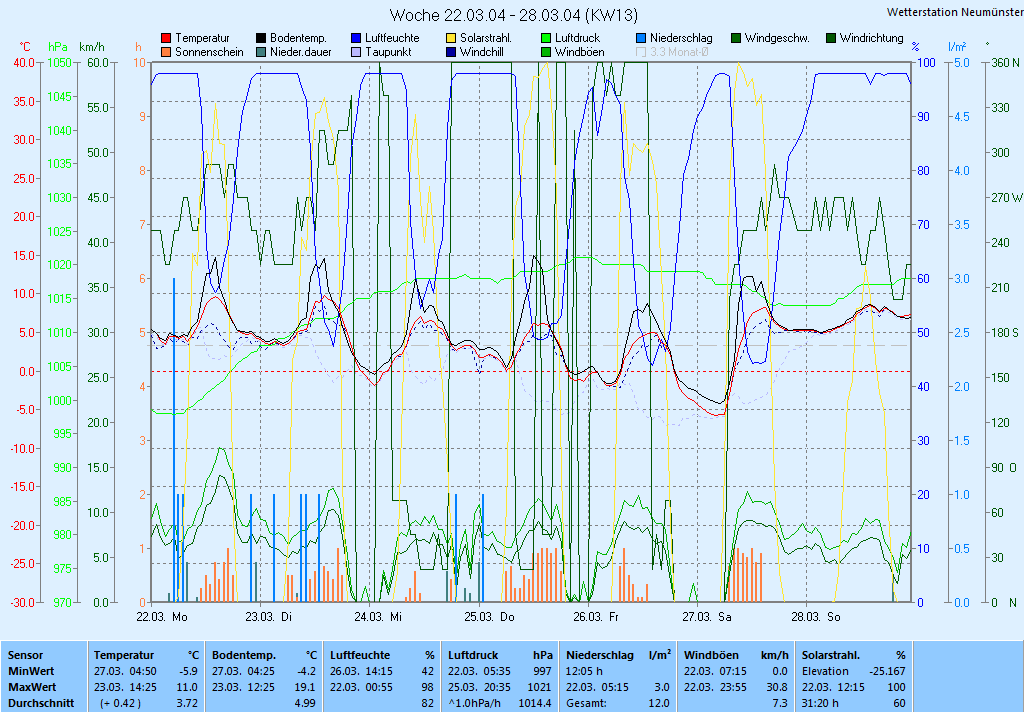Click the 90 O wind direction label
The height and width of the screenshot is (712, 1024).
pyautogui.click(x=1004, y=468)
